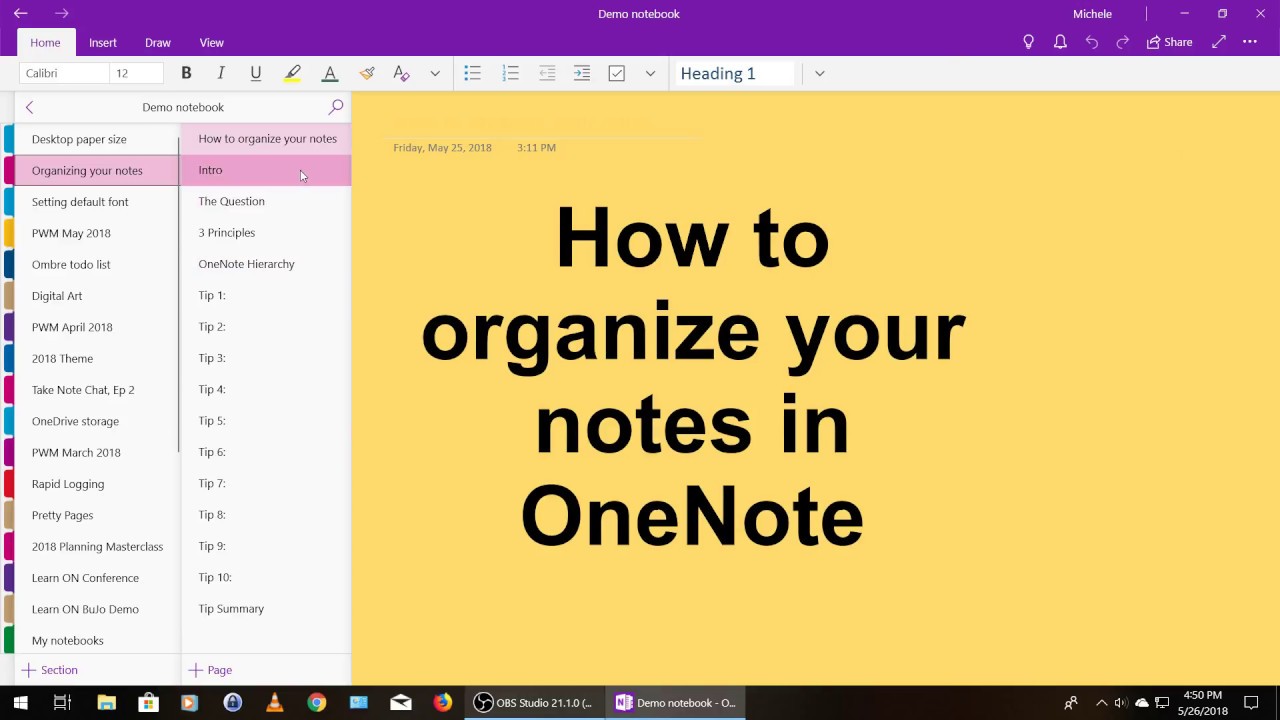Viewport: 1280px width, 720px height.
Task: Switch to the Draw tab
Action: click(158, 43)
